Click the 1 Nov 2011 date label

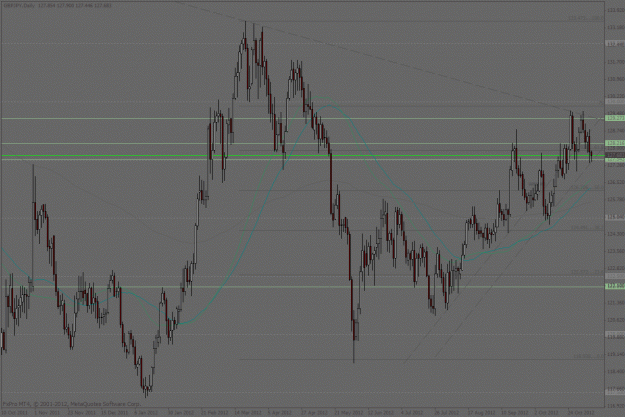pyautogui.click(x=47, y=413)
